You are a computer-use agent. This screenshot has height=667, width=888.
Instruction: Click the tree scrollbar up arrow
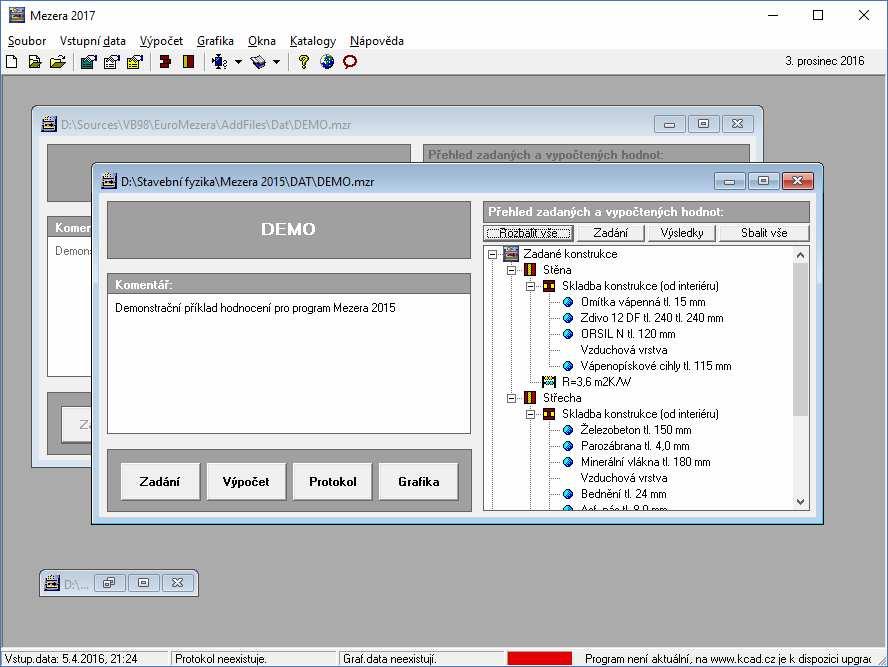coord(800,255)
